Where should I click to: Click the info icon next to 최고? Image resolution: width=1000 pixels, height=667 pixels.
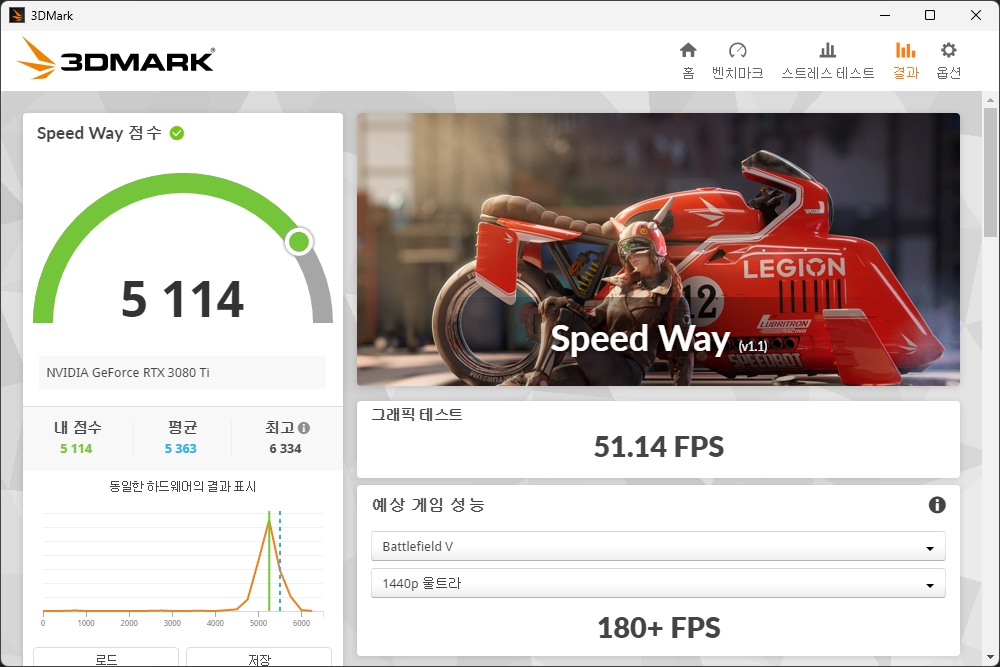tap(304, 428)
